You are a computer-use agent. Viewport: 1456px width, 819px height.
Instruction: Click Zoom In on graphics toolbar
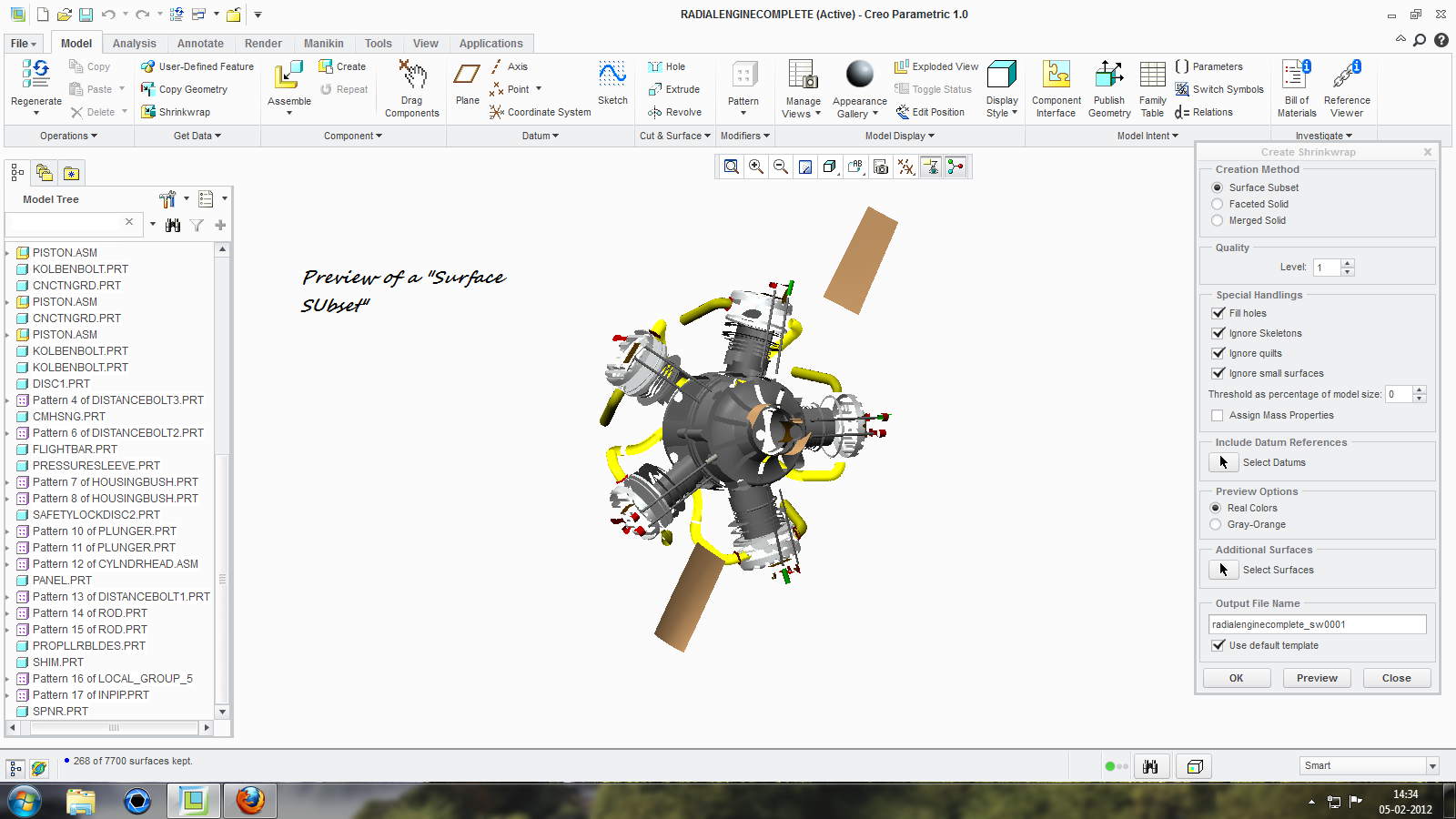[x=756, y=167]
